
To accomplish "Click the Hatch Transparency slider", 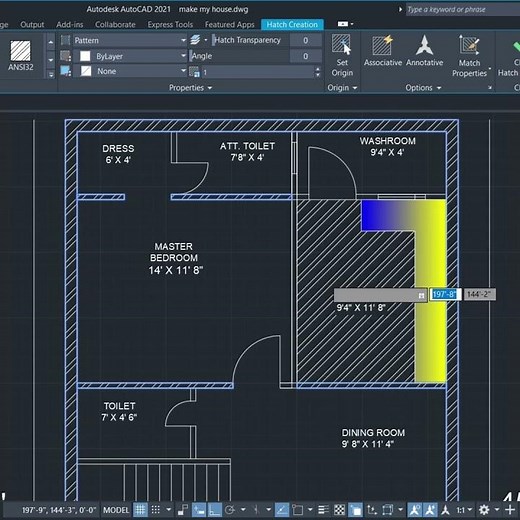I will pyautogui.click(x=250, y=40).
